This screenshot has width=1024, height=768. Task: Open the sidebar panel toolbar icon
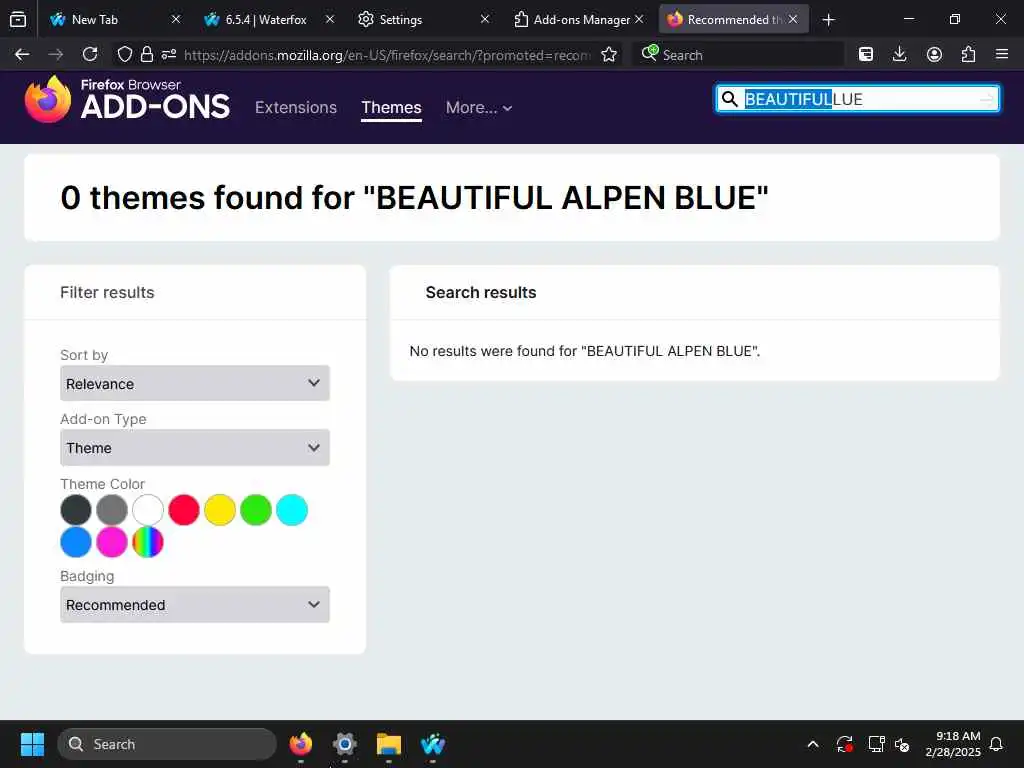(865, 55)
